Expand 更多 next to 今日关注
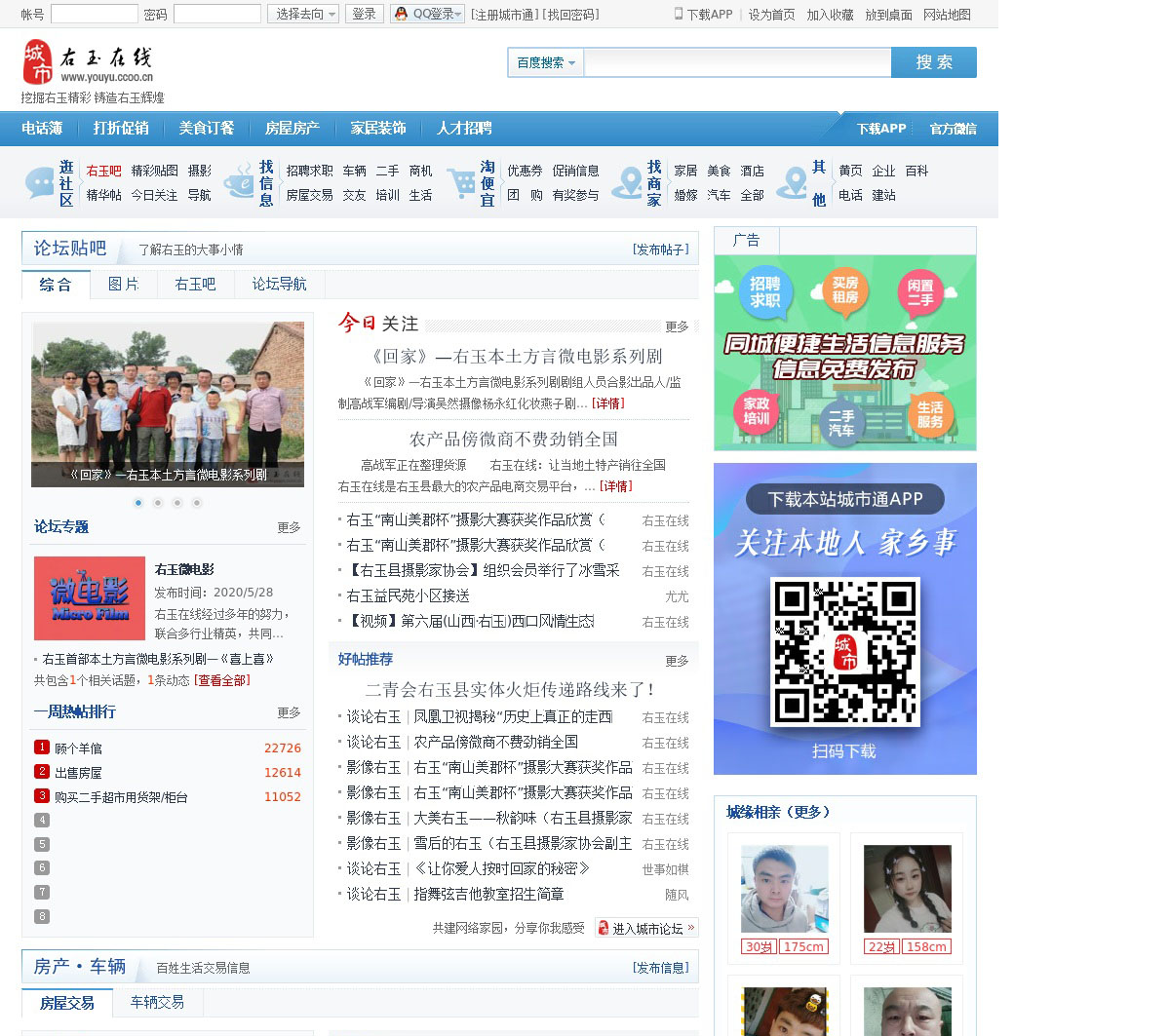The image size is (1170, 1036). (x=677, y=326)
